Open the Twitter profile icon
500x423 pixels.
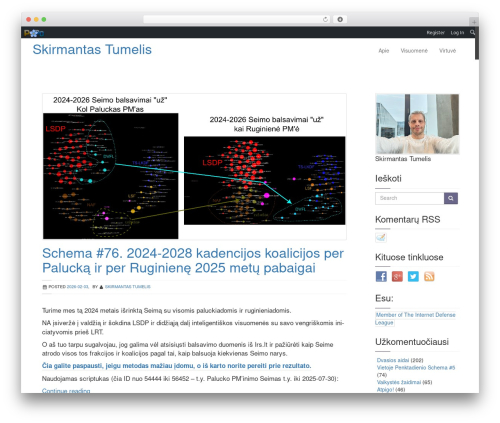pyautogui.click(x=413, y=276)
